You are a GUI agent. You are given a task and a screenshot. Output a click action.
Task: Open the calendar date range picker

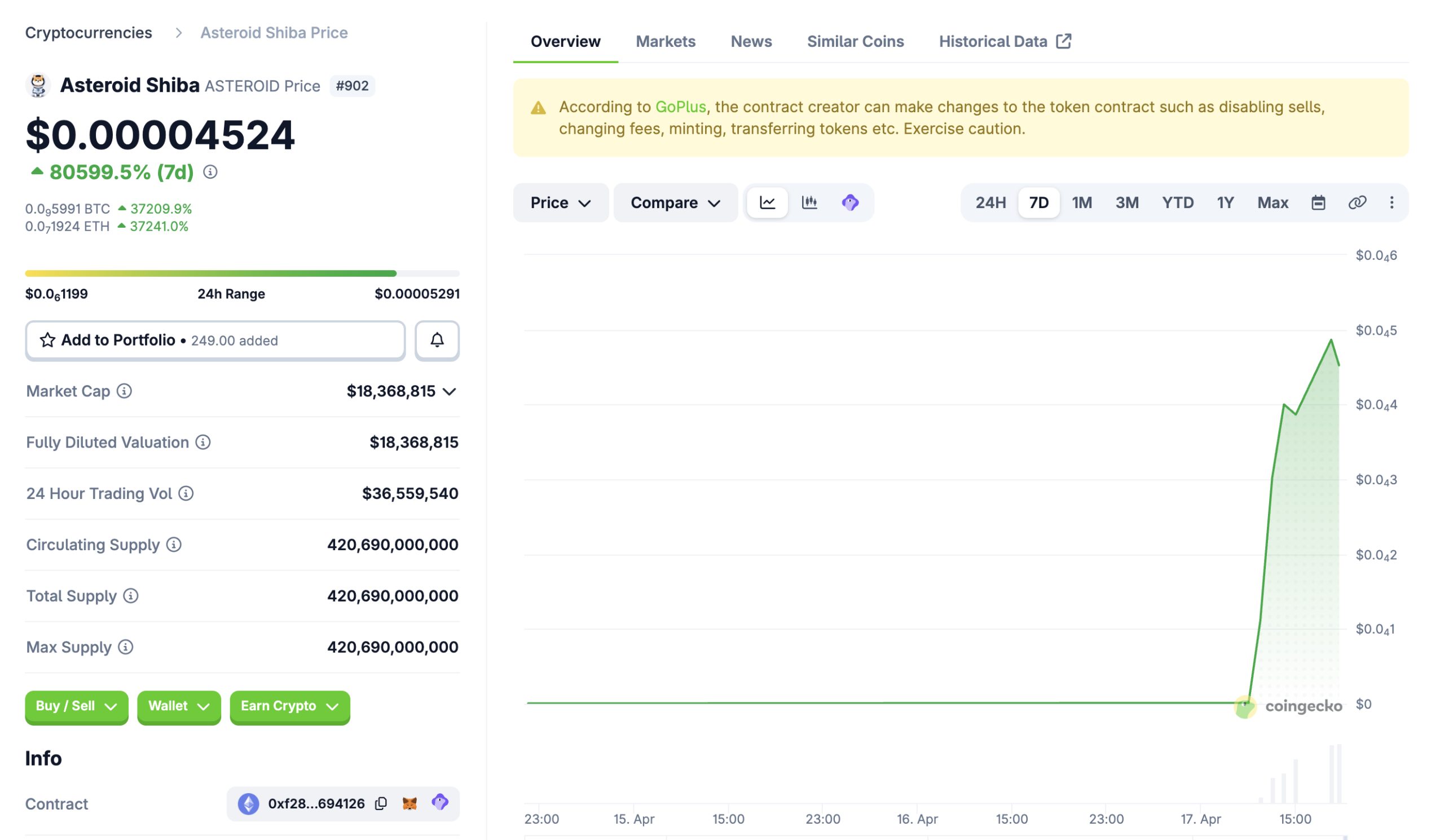coord(1319,203)
